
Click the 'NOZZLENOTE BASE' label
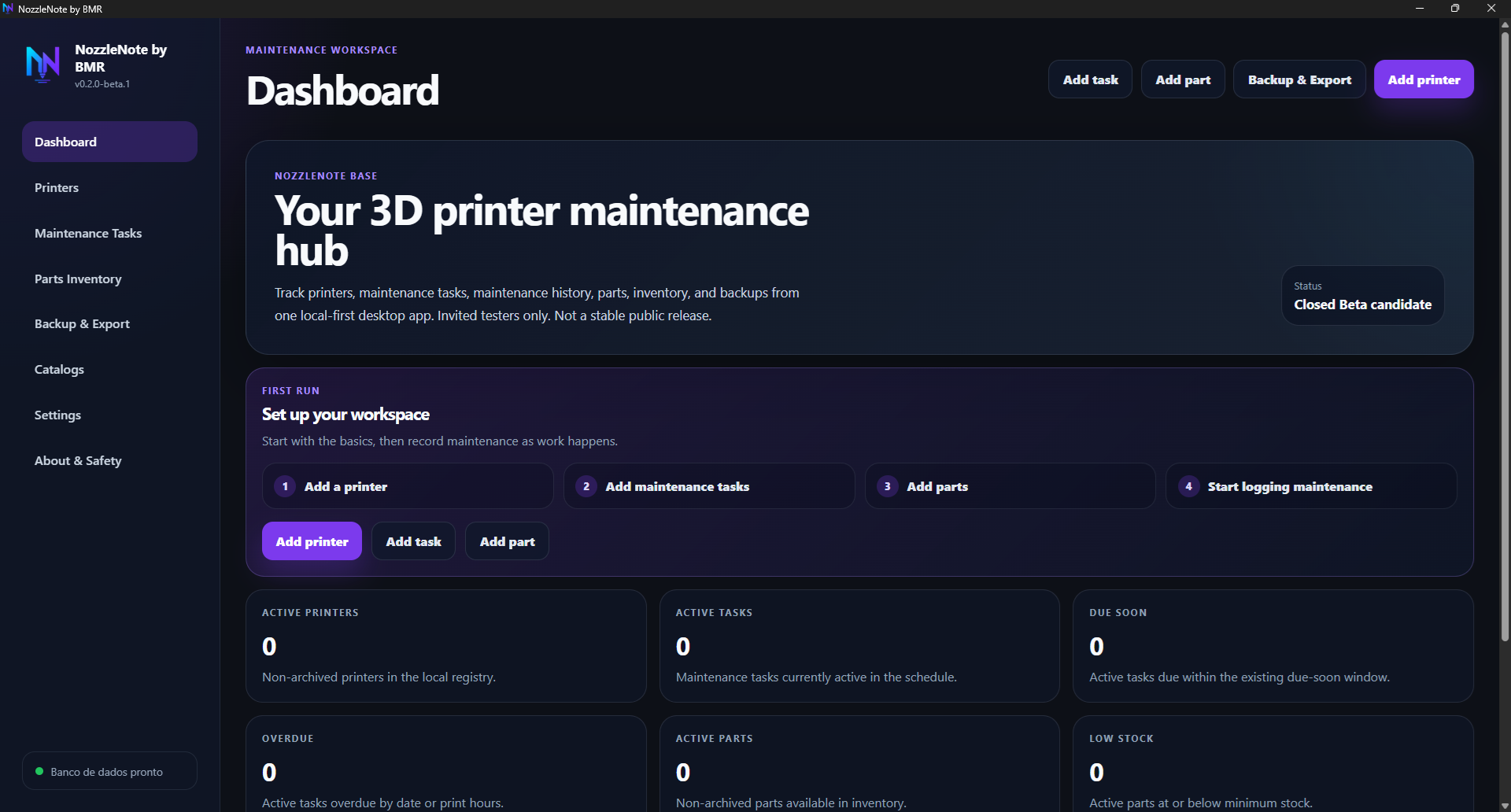(x=326, y=176)
